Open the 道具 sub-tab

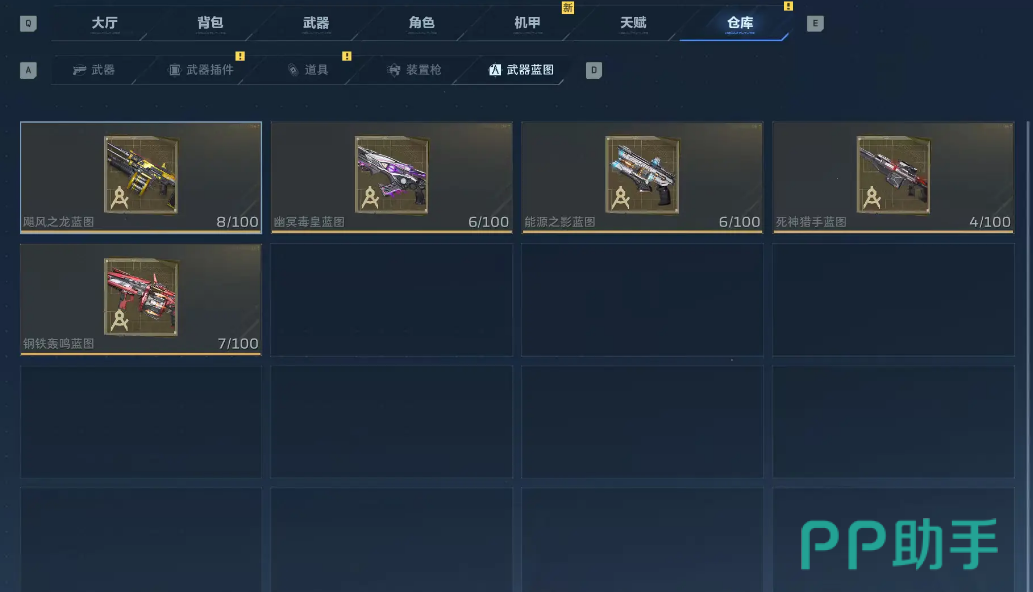(308, 70)
